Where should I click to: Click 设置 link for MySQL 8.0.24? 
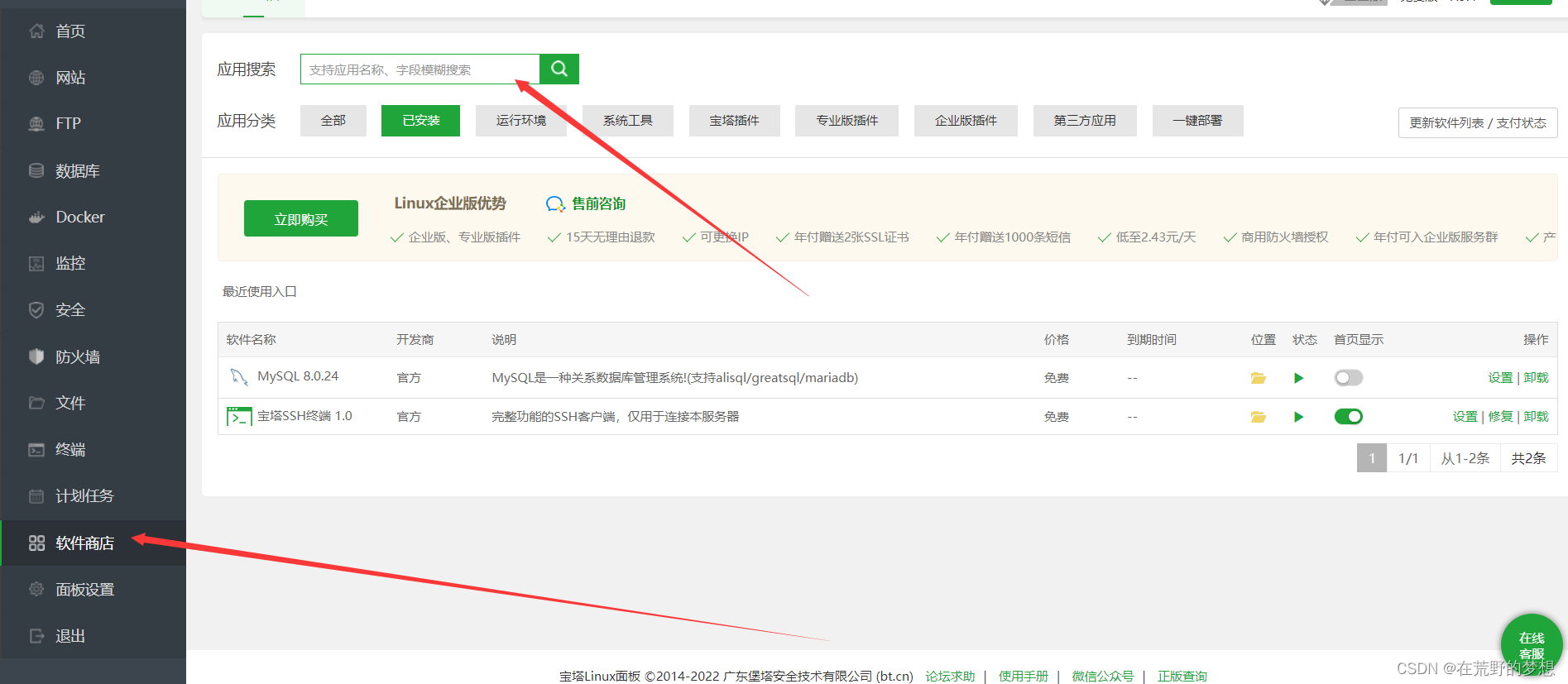(x=1500, y=378)
